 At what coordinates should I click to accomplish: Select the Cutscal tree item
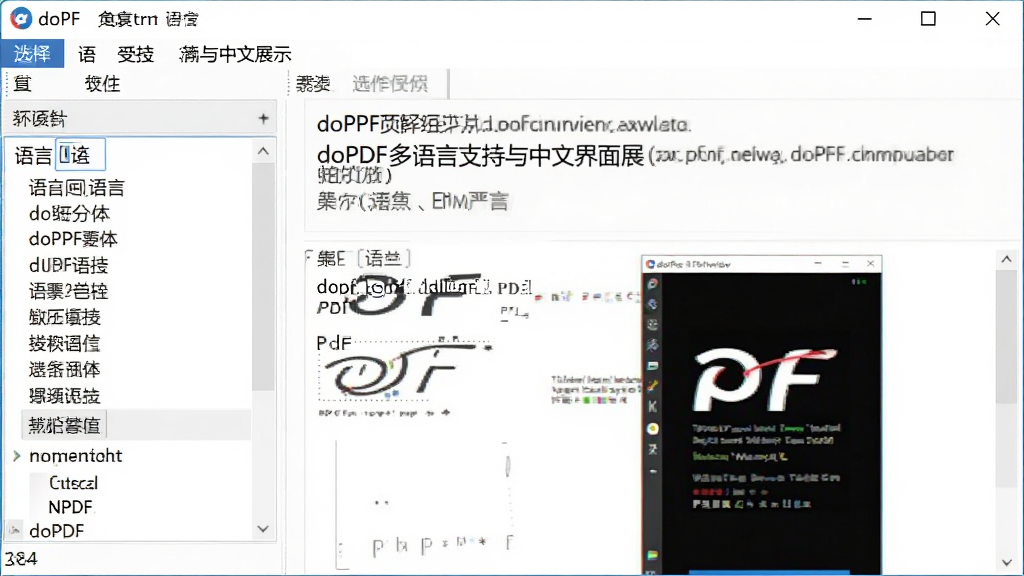pyautogui.click(x=73, y=483)
